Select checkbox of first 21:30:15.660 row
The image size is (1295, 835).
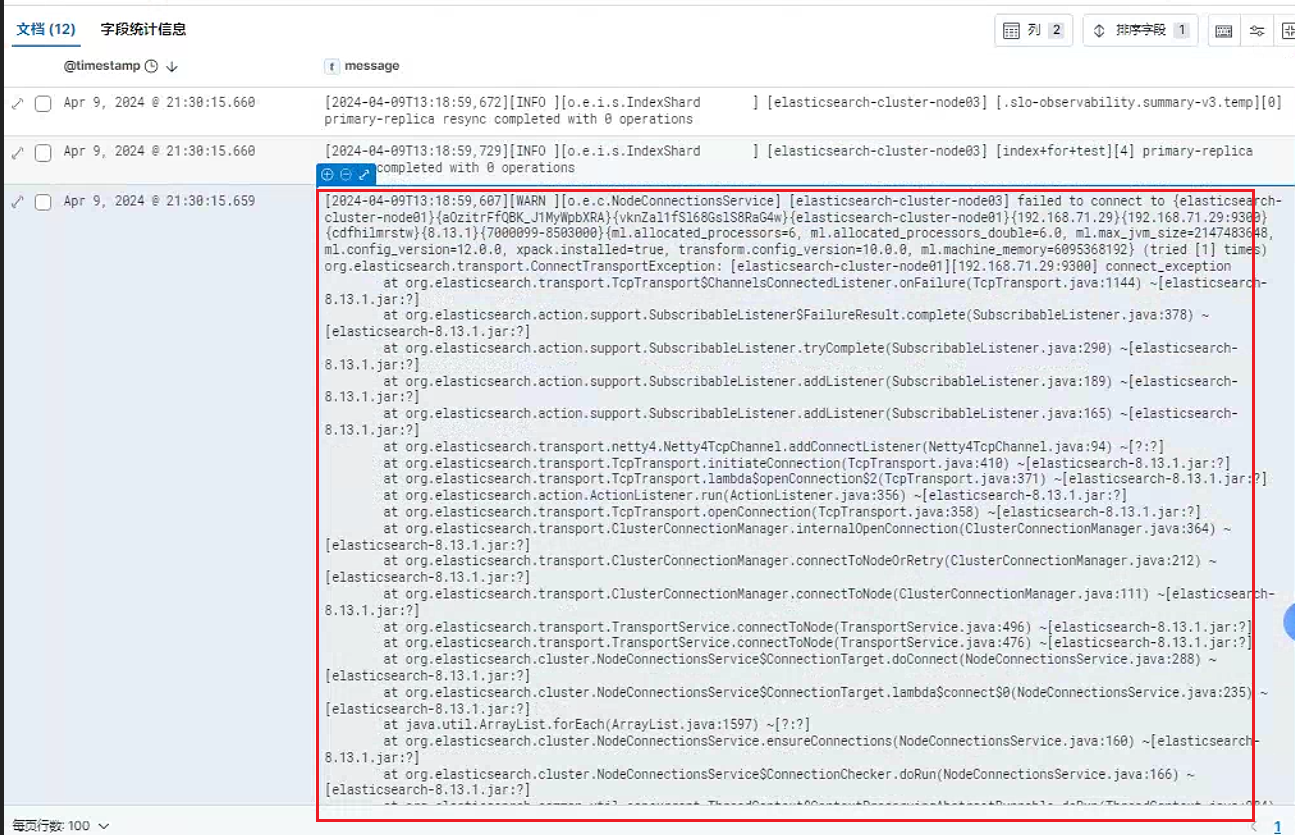pyautogui.click(x=43, y=103)
